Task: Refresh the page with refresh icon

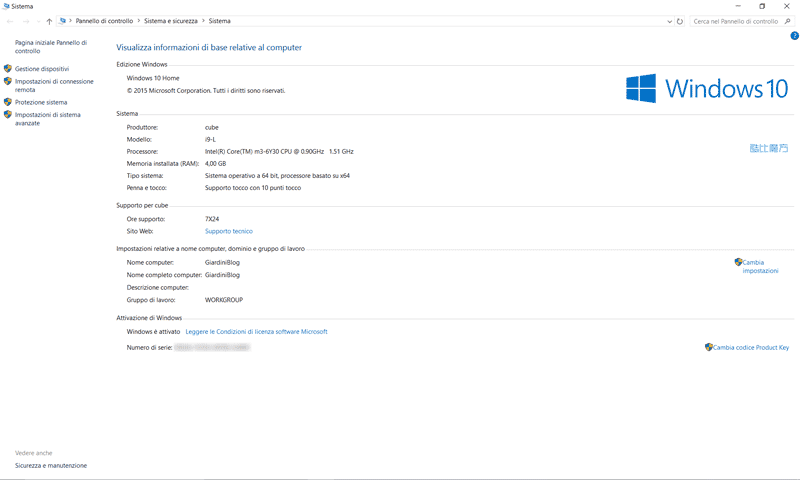Action: click(x=680, y=21)
